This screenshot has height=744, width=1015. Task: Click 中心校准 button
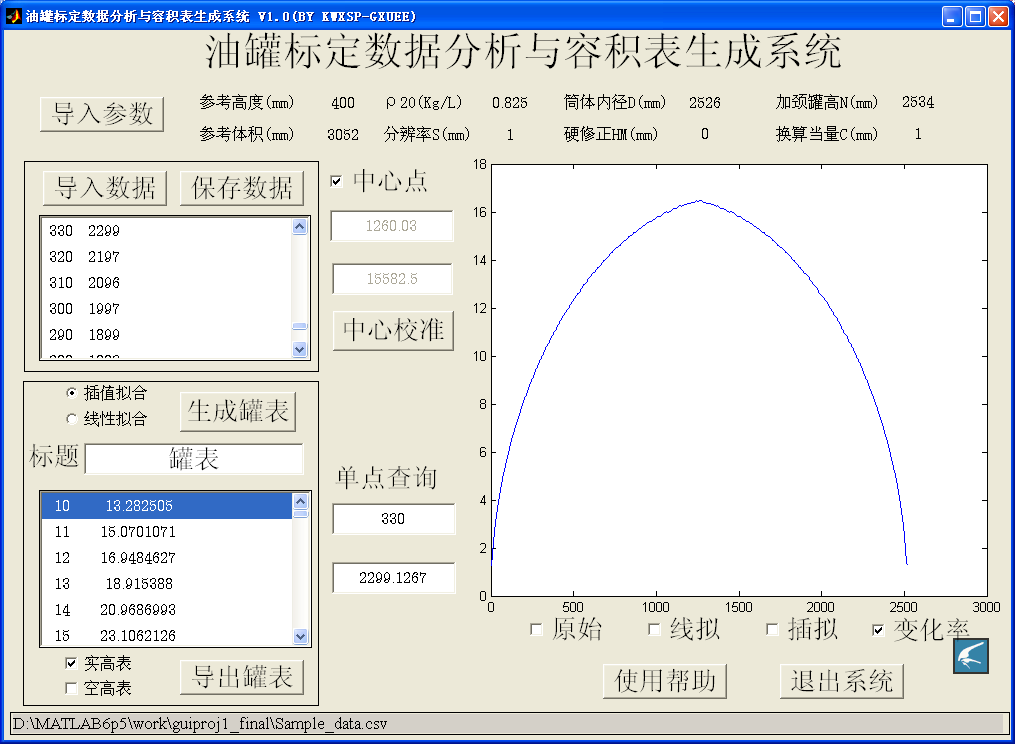[x=393, y=330]
